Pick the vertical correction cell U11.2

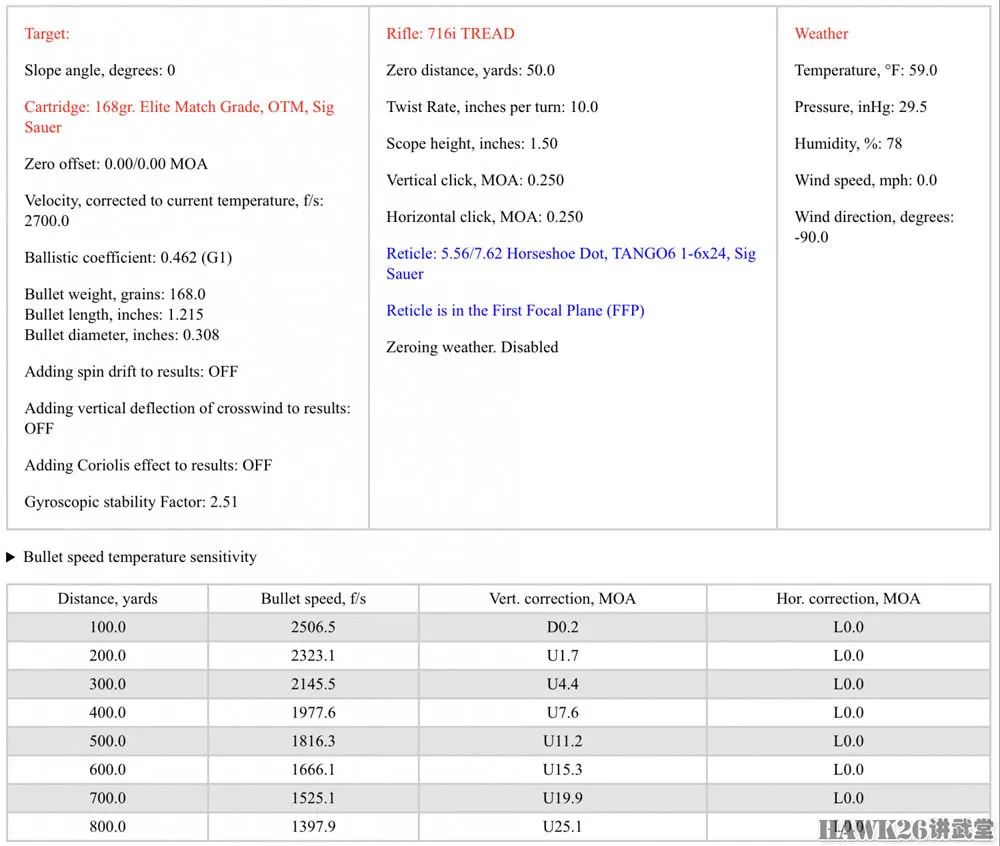tap(562, 741)
